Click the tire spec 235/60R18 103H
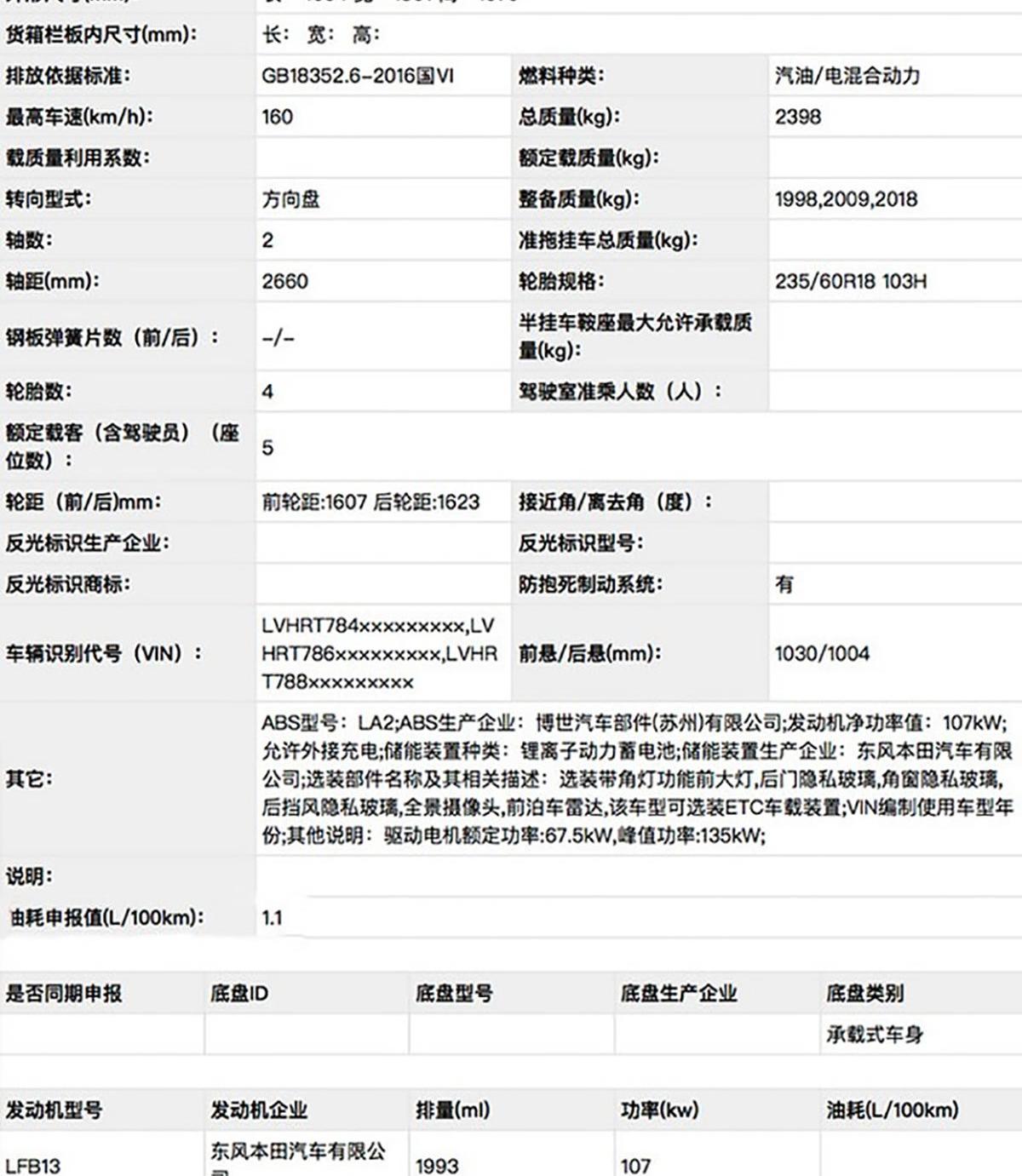Image resolution: width=1022 pixels, height=1176 pixels. [851, 281]
